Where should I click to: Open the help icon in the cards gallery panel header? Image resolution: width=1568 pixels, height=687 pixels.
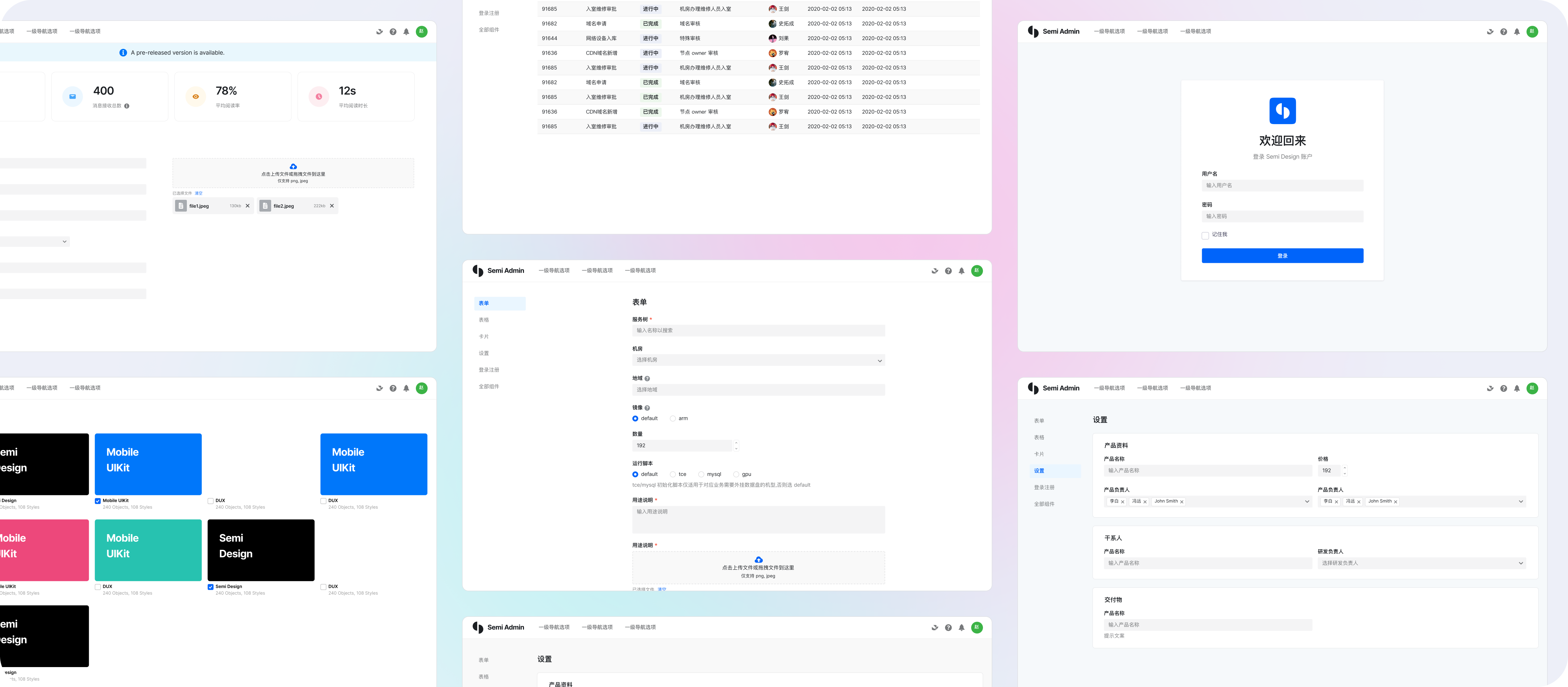tap(393, 388)
